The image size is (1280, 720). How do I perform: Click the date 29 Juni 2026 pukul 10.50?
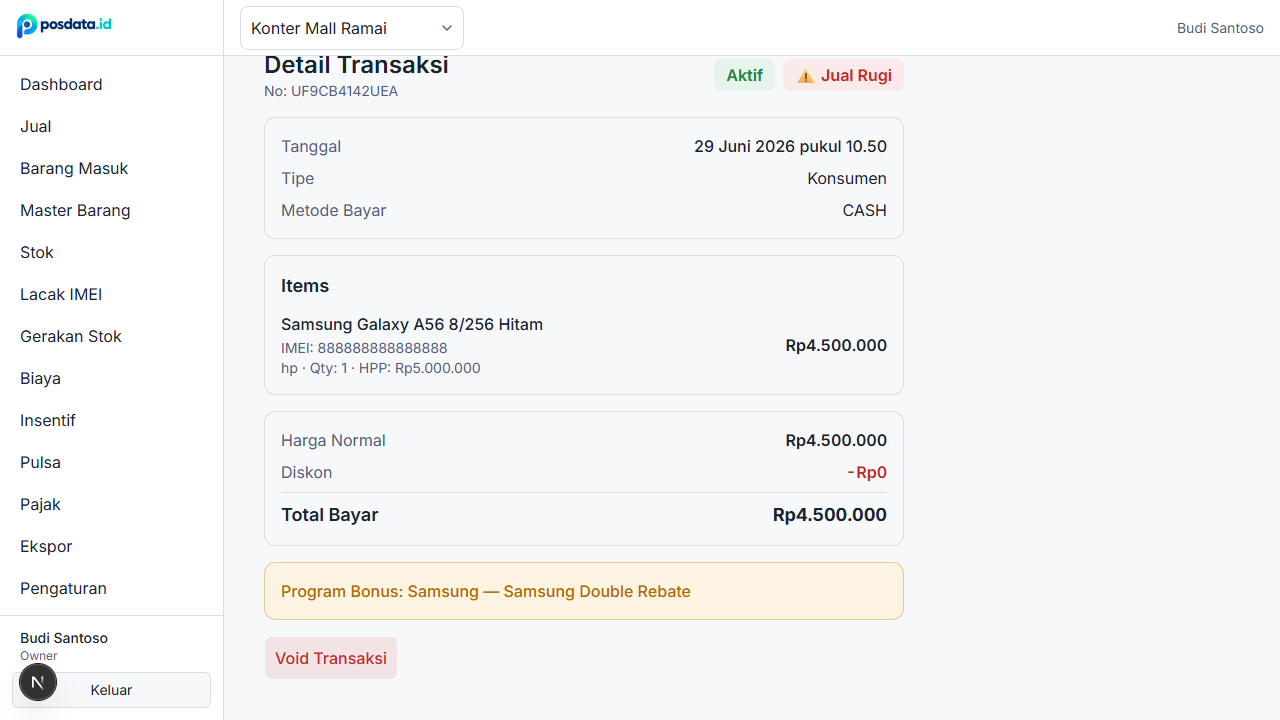(790, 146)
